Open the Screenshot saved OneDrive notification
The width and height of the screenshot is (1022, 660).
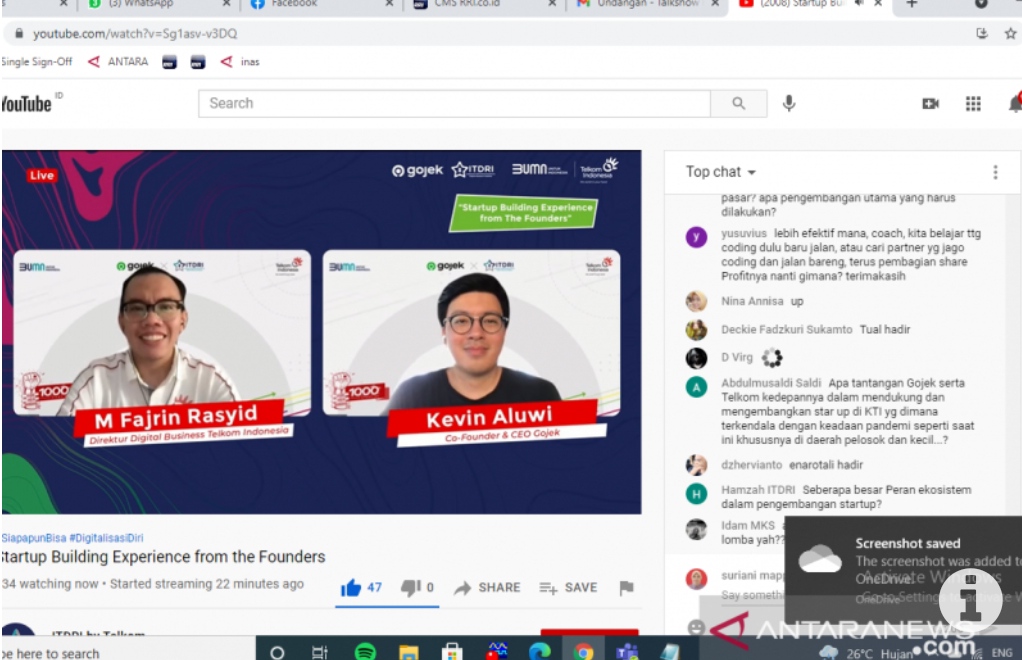pos(903,570)
